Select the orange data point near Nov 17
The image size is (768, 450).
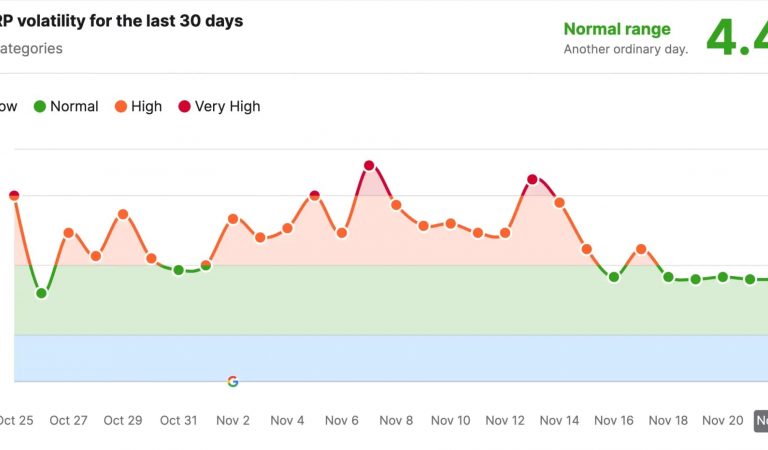(x=641, y=249)
